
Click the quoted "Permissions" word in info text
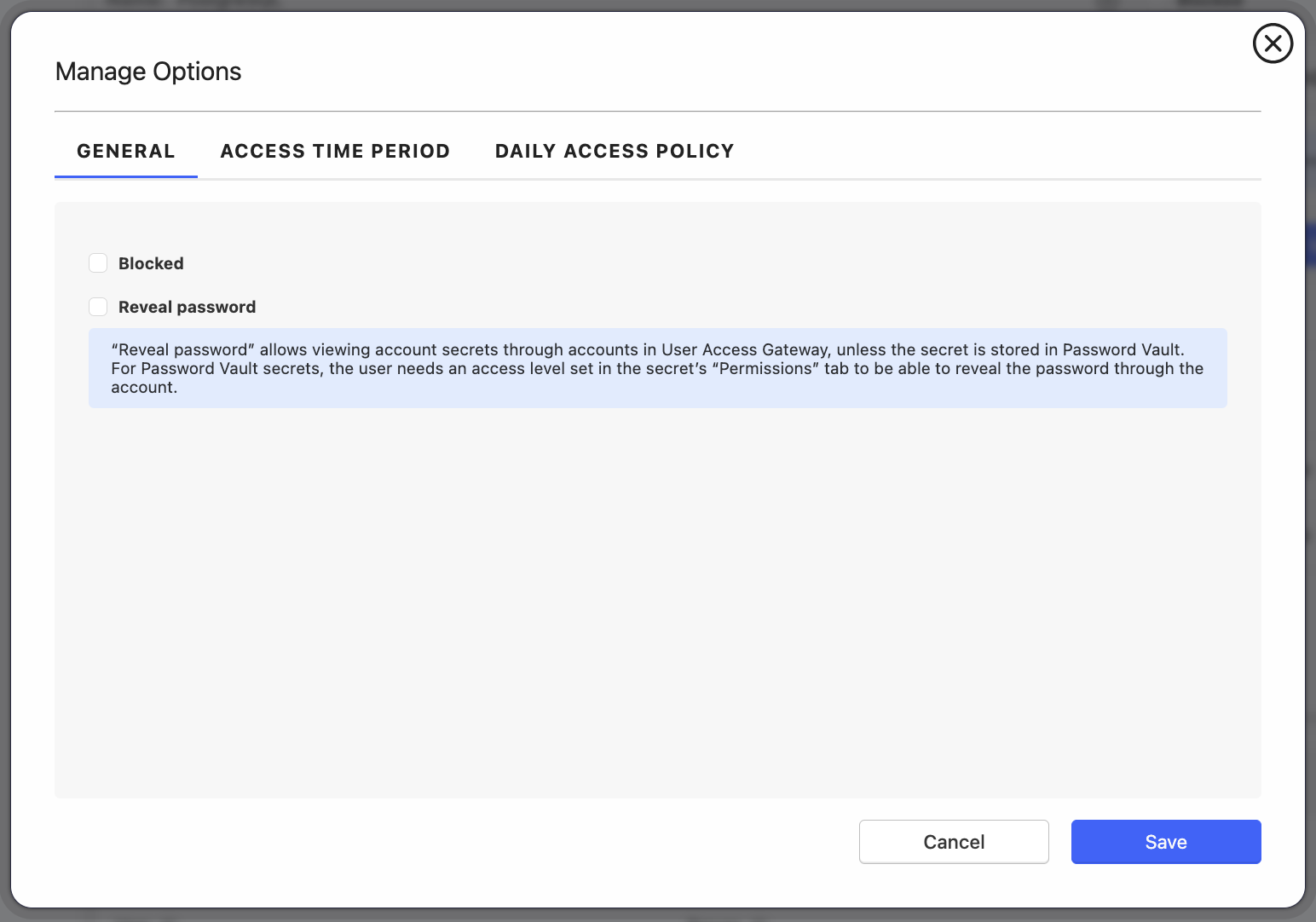coord(765,369)
